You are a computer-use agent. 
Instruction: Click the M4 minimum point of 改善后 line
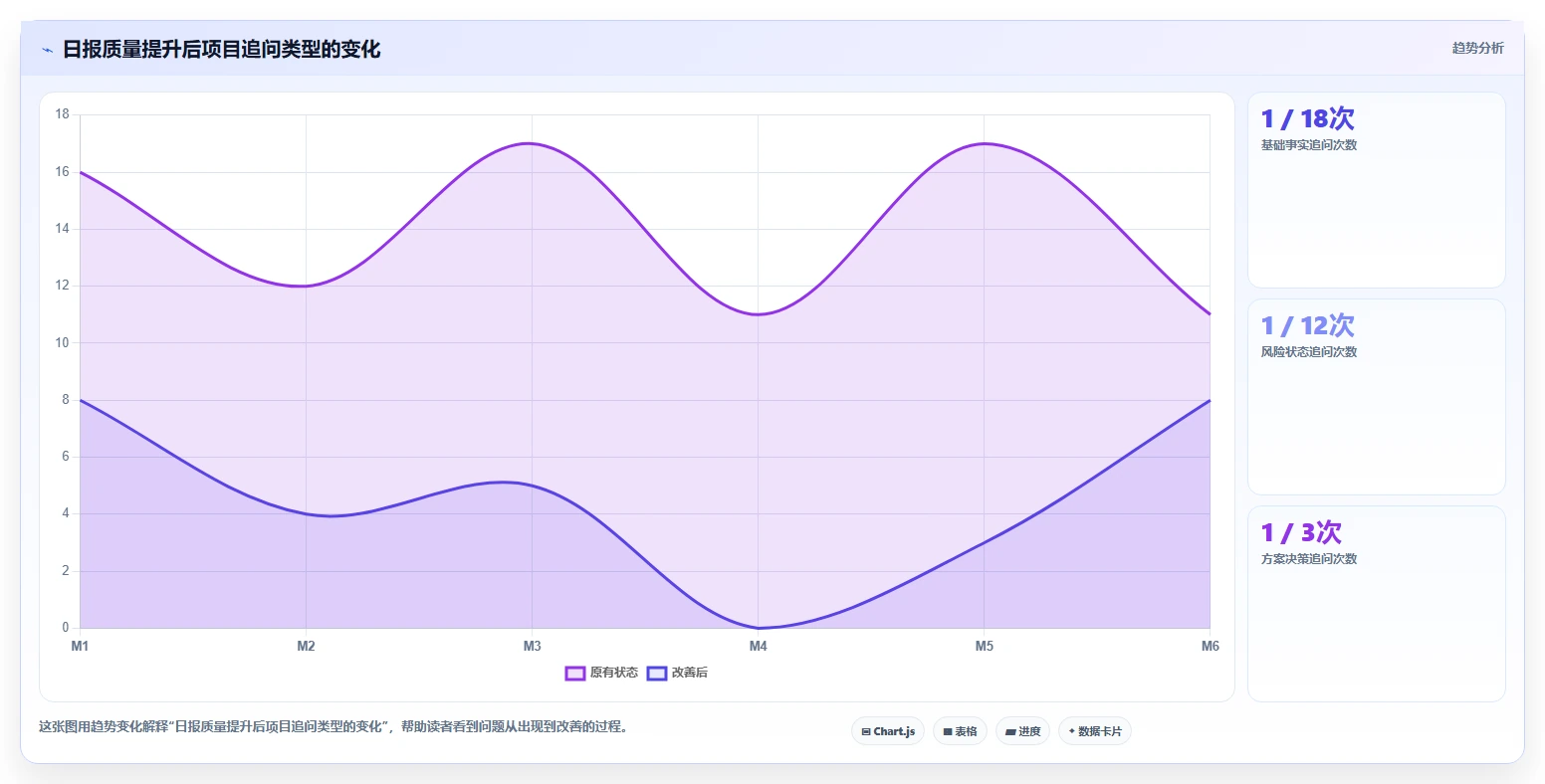tap(758, 628)
